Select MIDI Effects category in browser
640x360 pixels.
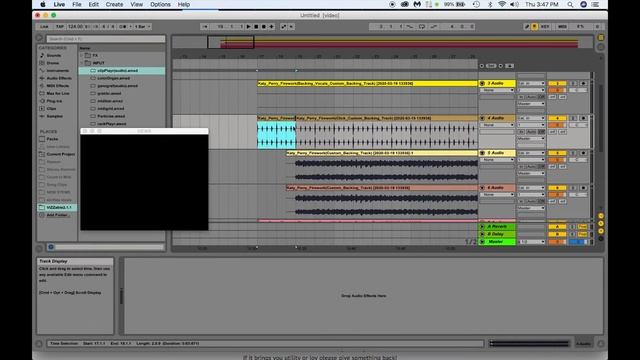(58, 86)
